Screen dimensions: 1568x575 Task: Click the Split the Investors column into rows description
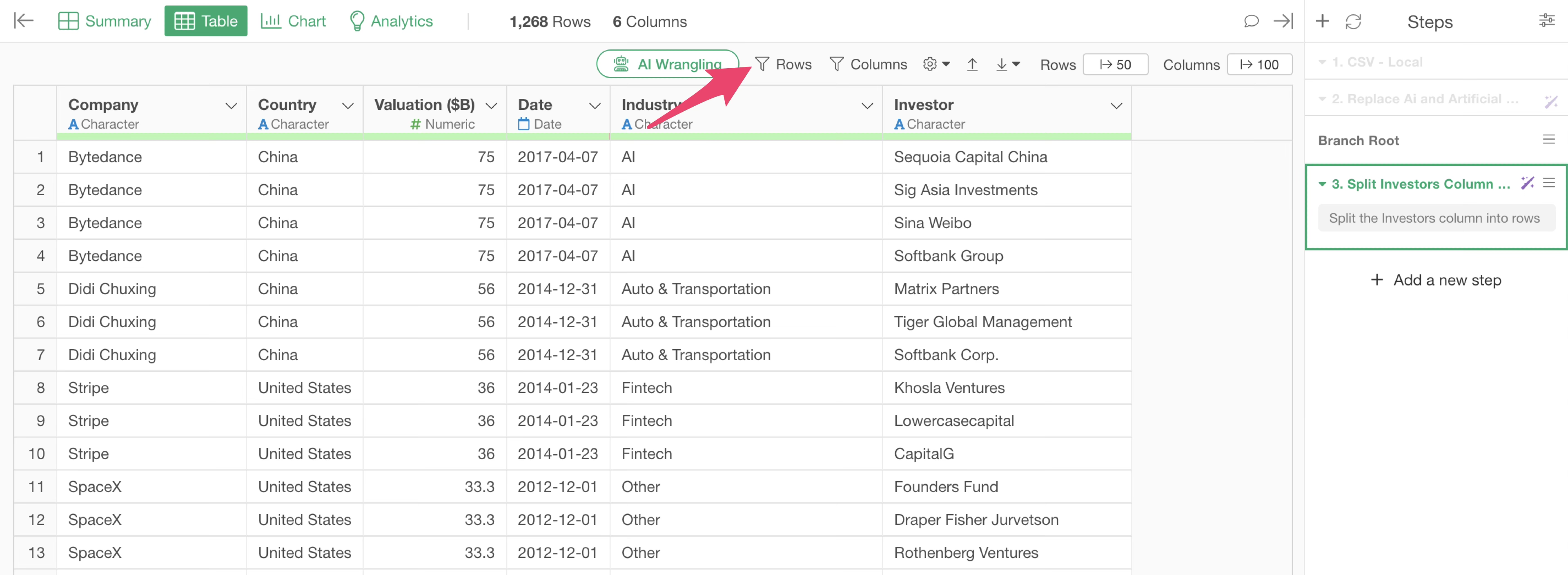coord(1436,218)
